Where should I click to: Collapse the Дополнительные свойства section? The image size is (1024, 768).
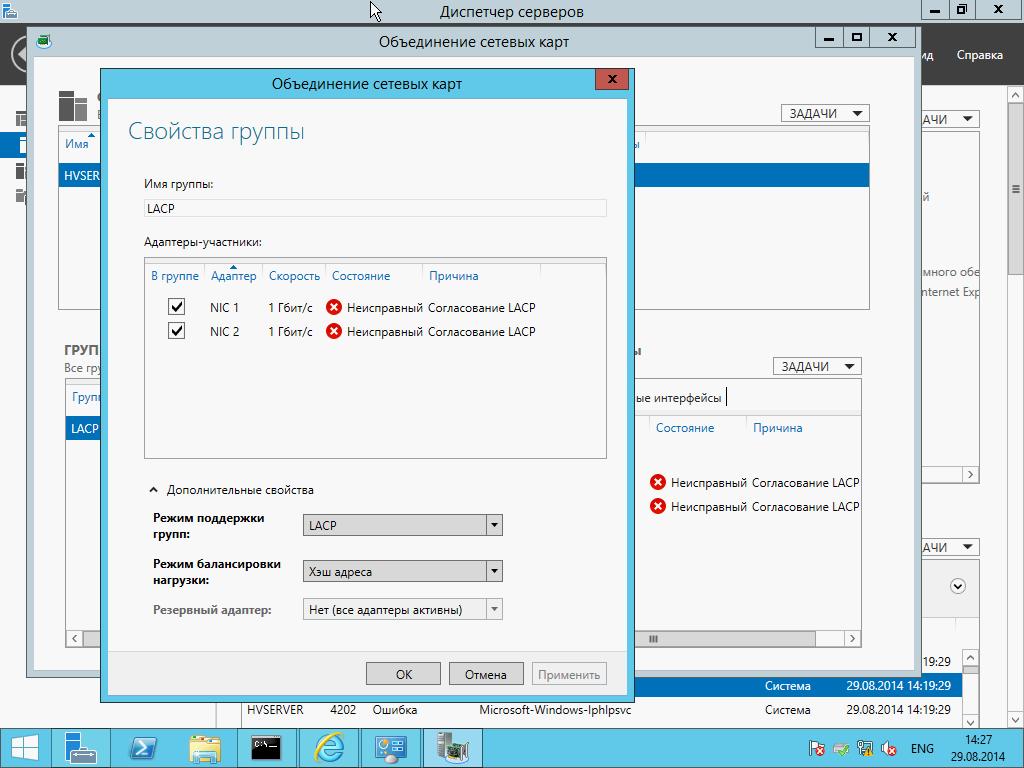[154, 490]
